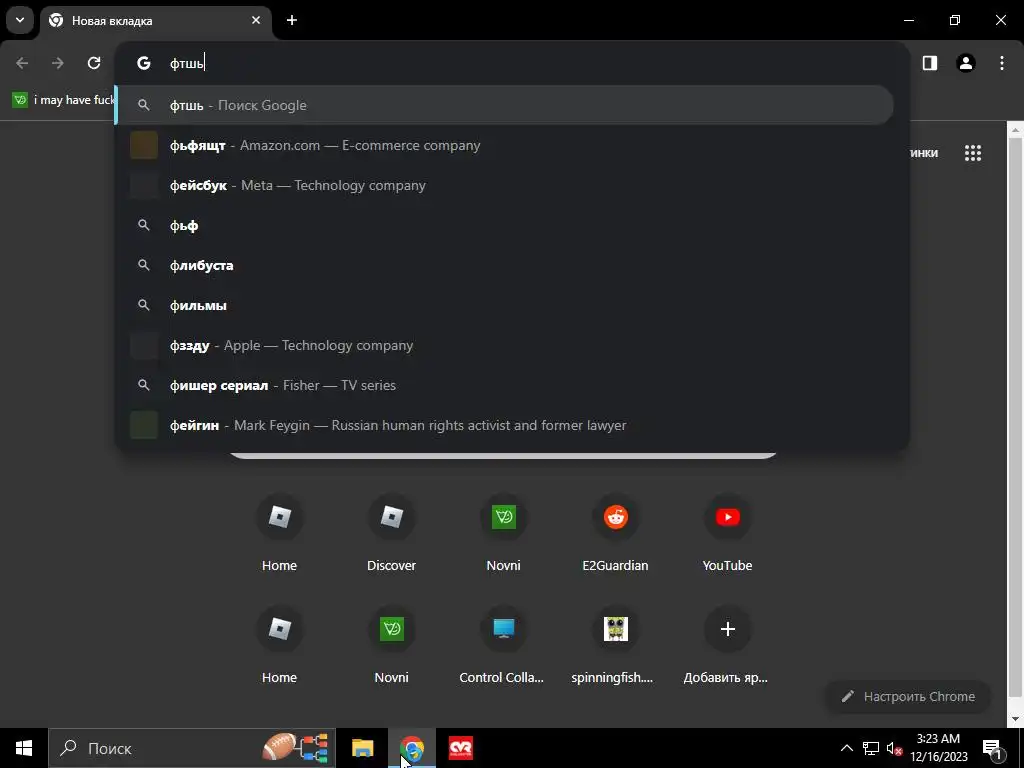Open the second-row 'Home' shortcut
The width and height of the screenshot is (1024, 768).
point(280,645)
